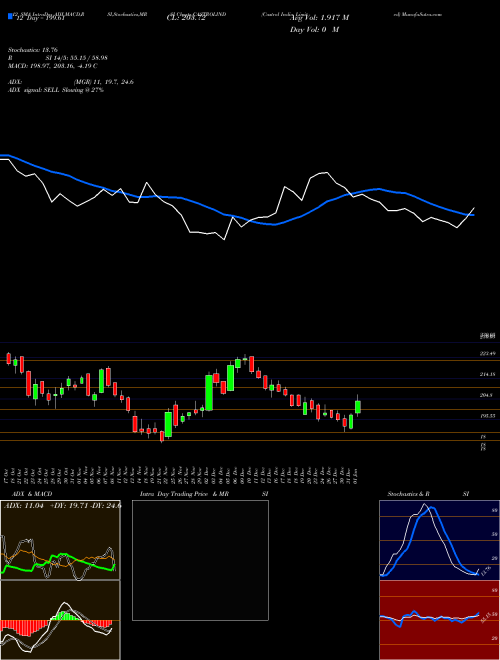Click the blue 12 Day SMA legend square
The image size is (500, 660).
coord(10,16)
